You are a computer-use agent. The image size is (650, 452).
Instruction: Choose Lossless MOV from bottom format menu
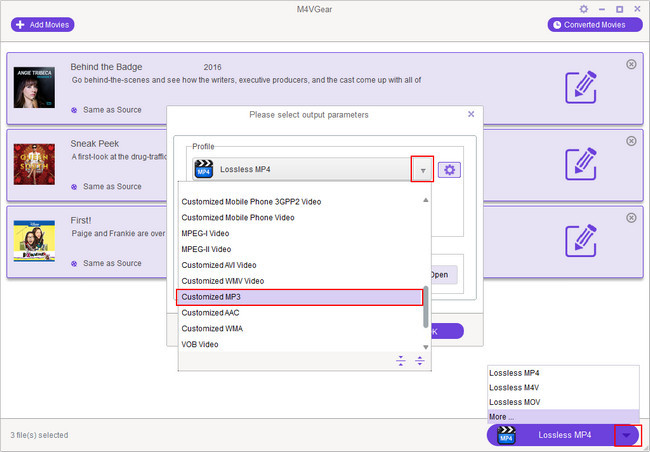(x=563, y=402)
